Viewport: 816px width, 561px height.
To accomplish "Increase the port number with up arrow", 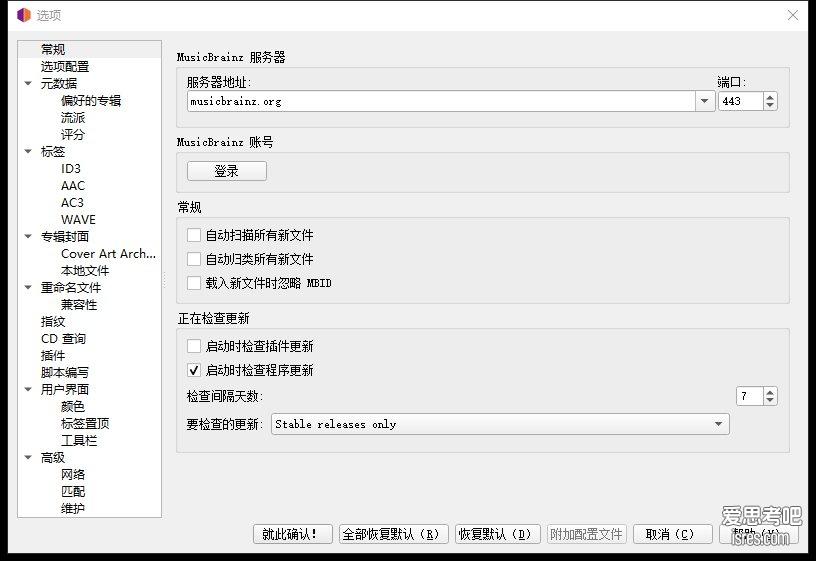I will click(770, 97).
